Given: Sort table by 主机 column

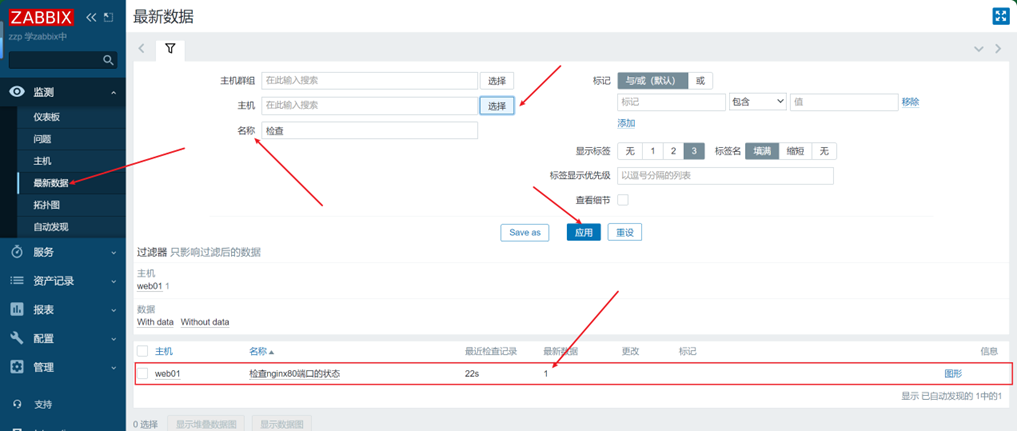Looking at the screenshot, I should pyautogui.click(x=164, y=351).
